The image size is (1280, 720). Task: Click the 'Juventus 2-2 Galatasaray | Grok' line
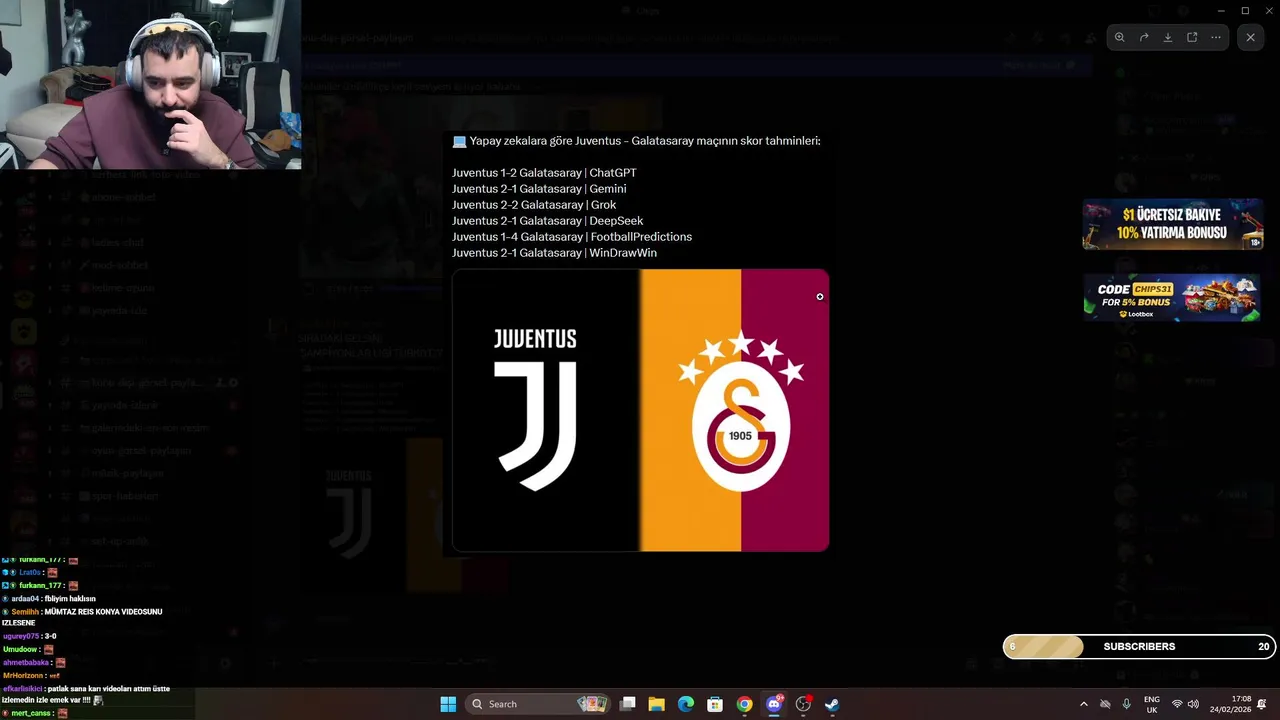click(534, 205)
